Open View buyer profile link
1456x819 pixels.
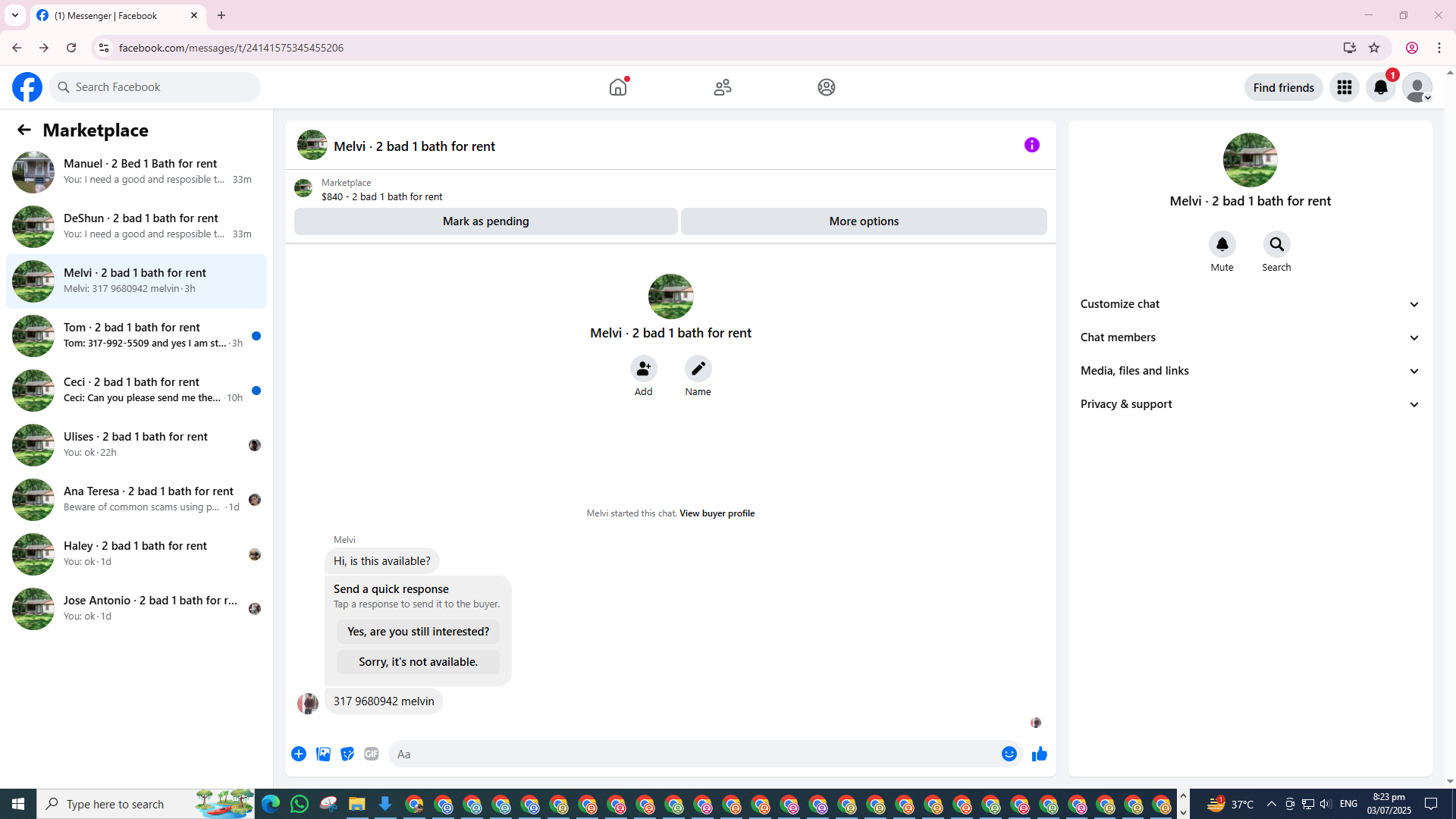pyautogui.click(x=717, y=513)
